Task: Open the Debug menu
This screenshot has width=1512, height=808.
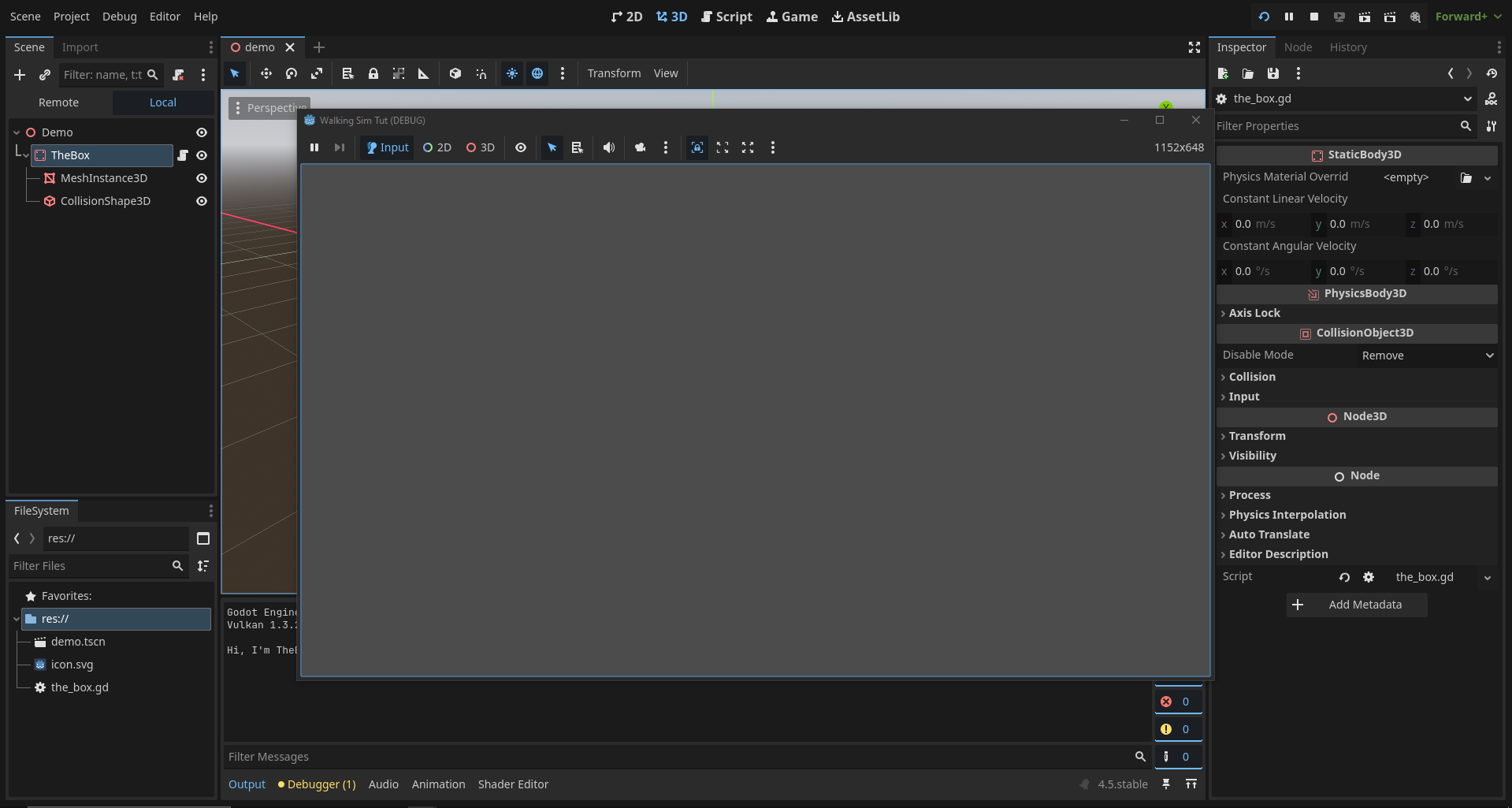Action: point(119,17)
